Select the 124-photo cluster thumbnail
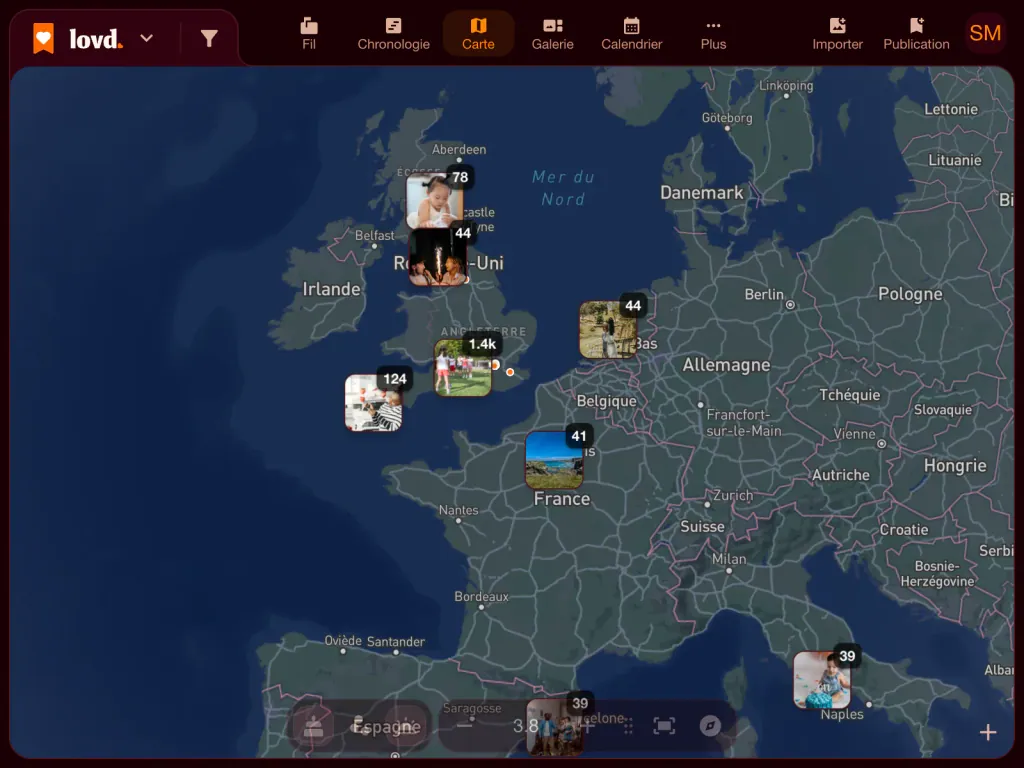This screenshot has height=768, width=1024. 374,403
